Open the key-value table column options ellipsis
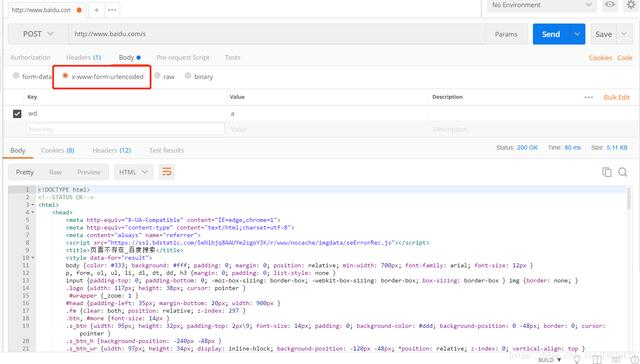The height and width of the screenshot is (364, 640). 588,97
